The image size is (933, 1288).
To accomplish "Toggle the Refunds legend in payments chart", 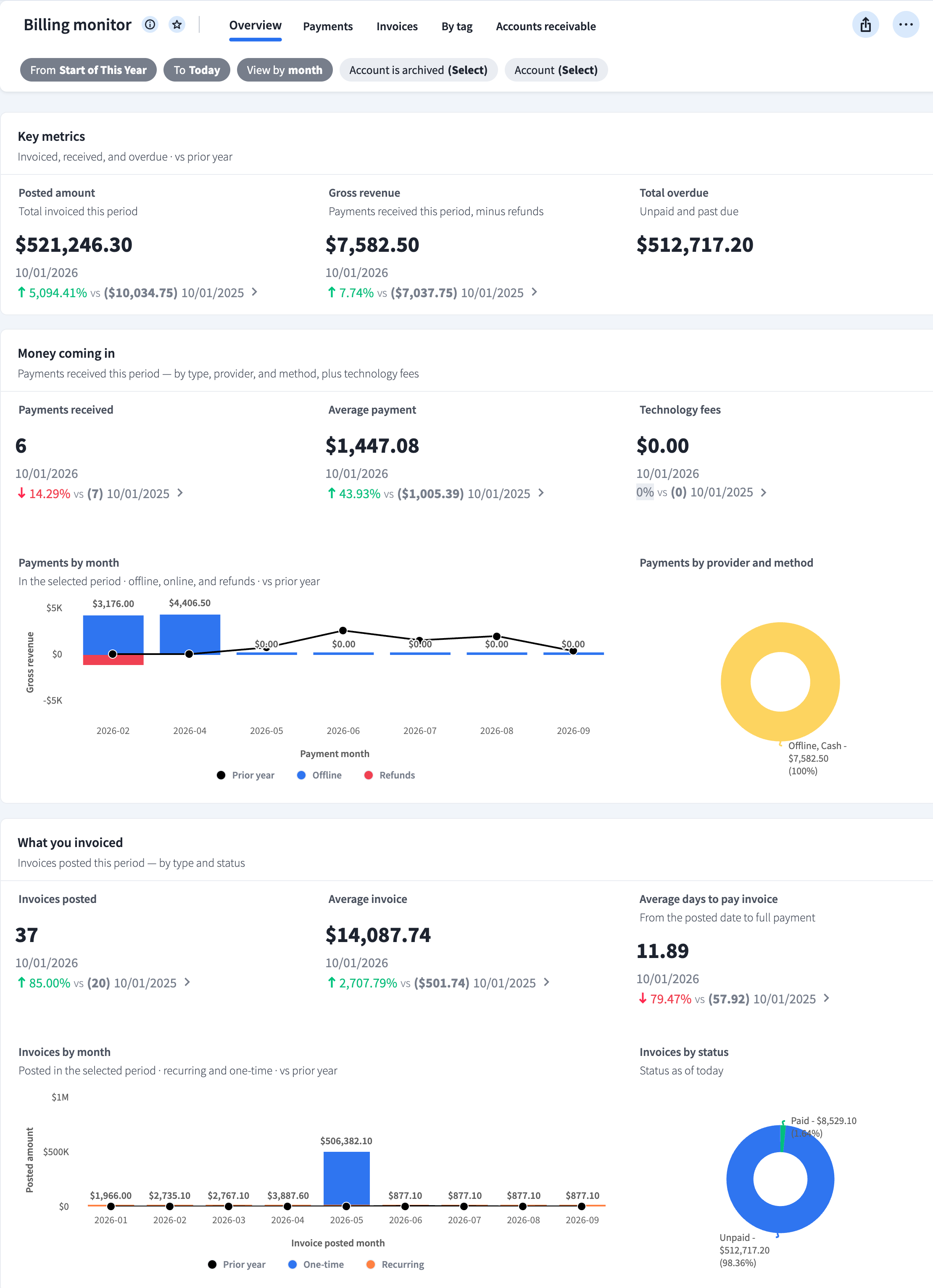I will click(390, 775).
